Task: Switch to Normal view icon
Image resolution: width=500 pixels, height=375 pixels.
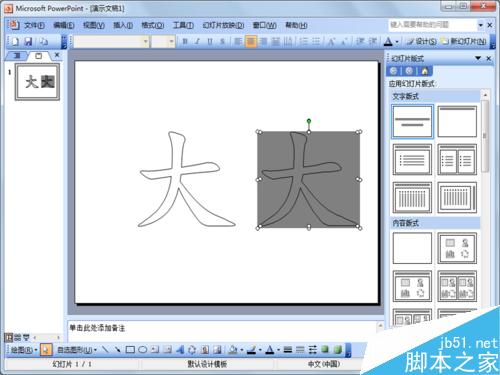Action: (x=9, y=338)
